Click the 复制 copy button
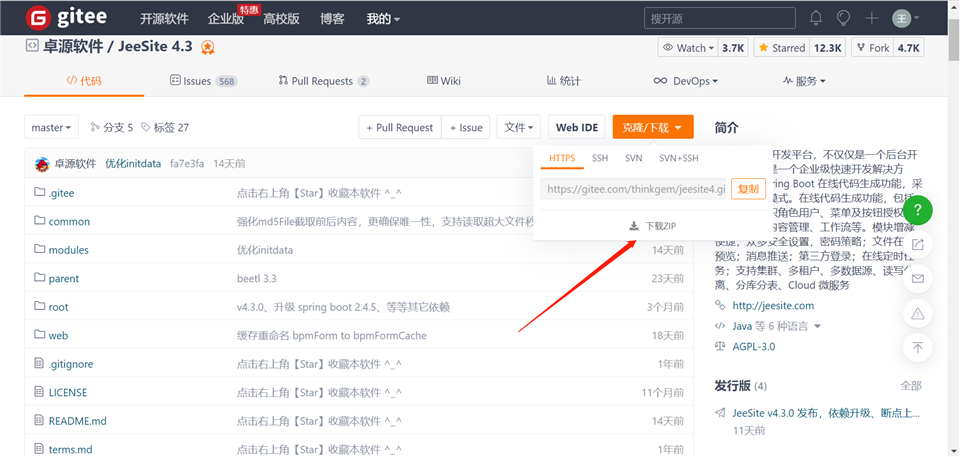Viewport: 960px width, 457px height. pyautogui.click(x=748, y=189)
